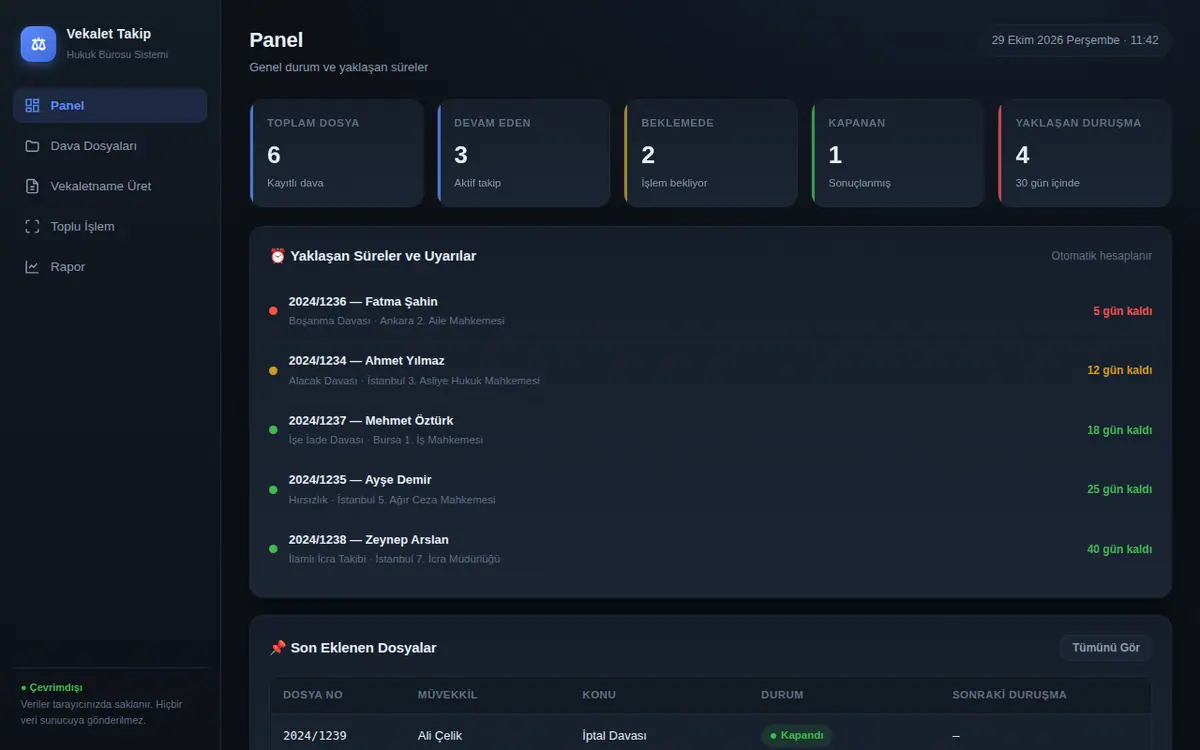The height and width of the screenshot is (750, 1200).
Task: Open case 2024/1237 — Mehmet Öztürk
Action: pos(710,430)
